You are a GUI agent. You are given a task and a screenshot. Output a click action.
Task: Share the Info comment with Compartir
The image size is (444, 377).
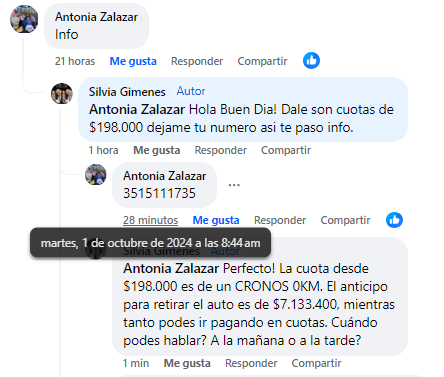tap(262, 61)
